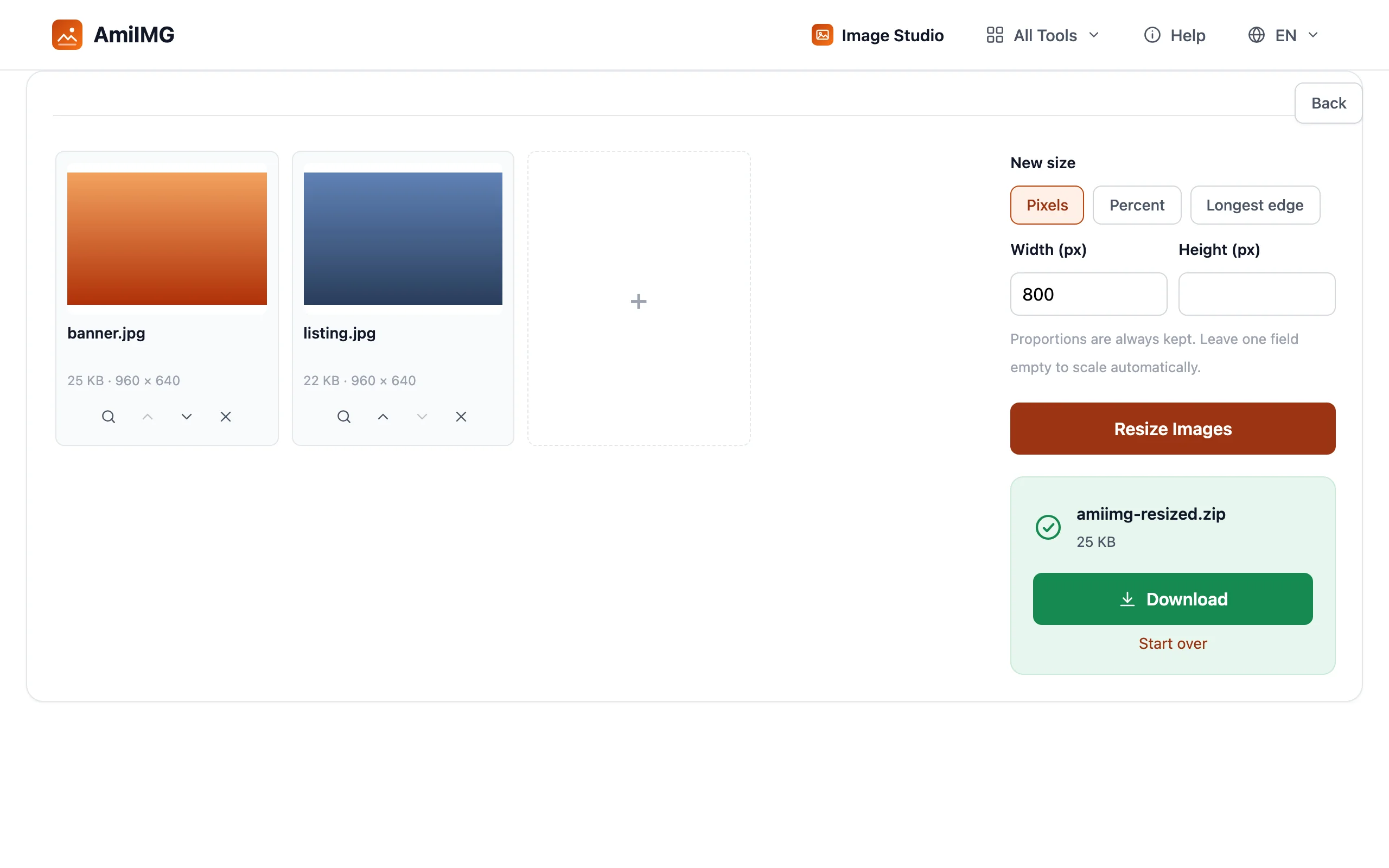Click the download arrow icon
The height and width of the screenshot is (868, 1389).
pyautogui.click(x=1127, y=599)
